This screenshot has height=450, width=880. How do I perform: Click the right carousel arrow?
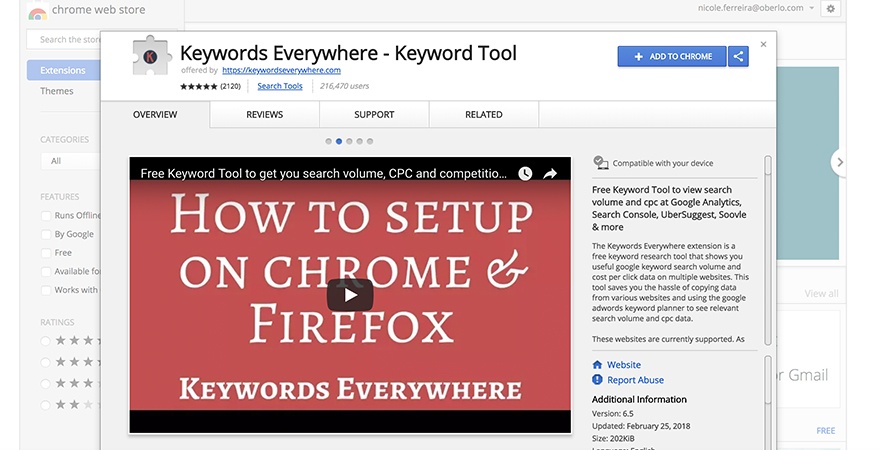[x=839, y=162]
